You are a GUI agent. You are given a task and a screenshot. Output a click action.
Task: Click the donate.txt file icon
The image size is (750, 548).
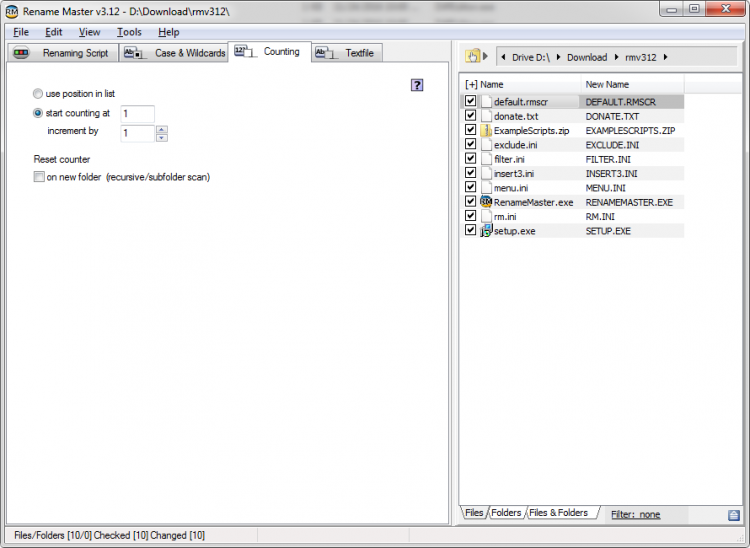486,116
